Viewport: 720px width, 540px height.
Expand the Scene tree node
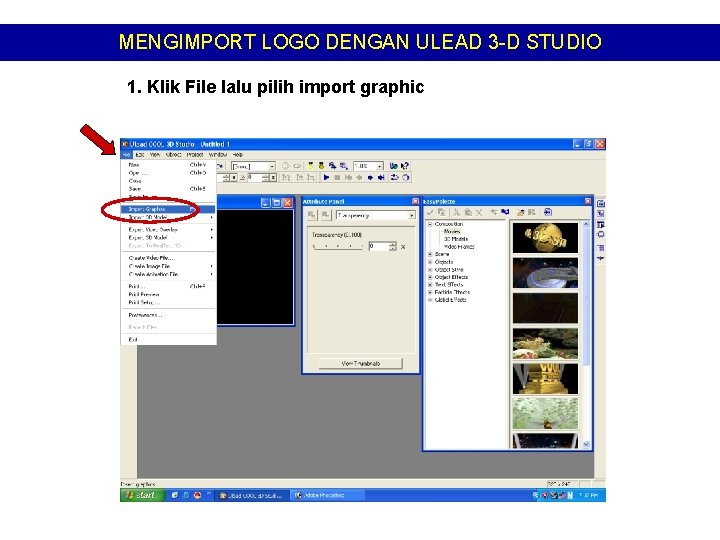click(x=430, y=254)
